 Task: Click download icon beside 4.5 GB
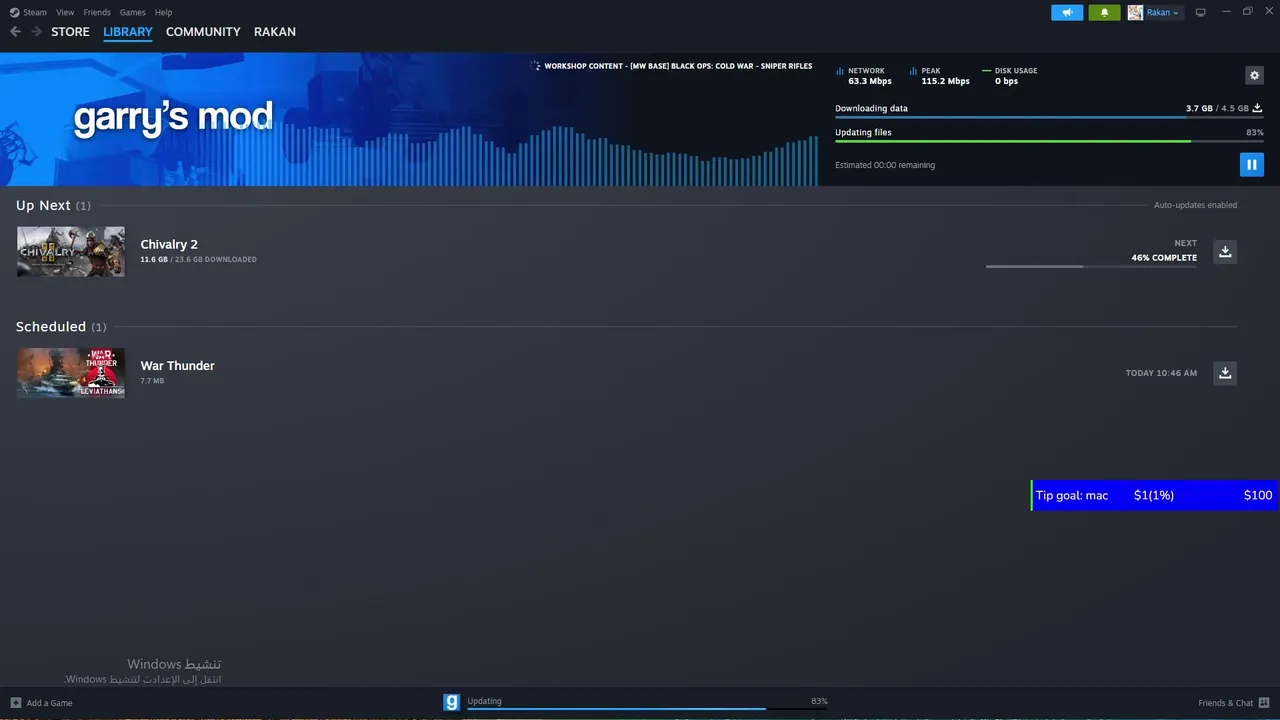click(1258, 108)
